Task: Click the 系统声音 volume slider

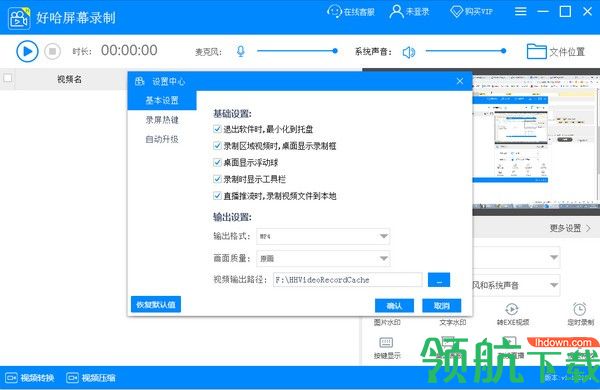Action: (466, 51)
